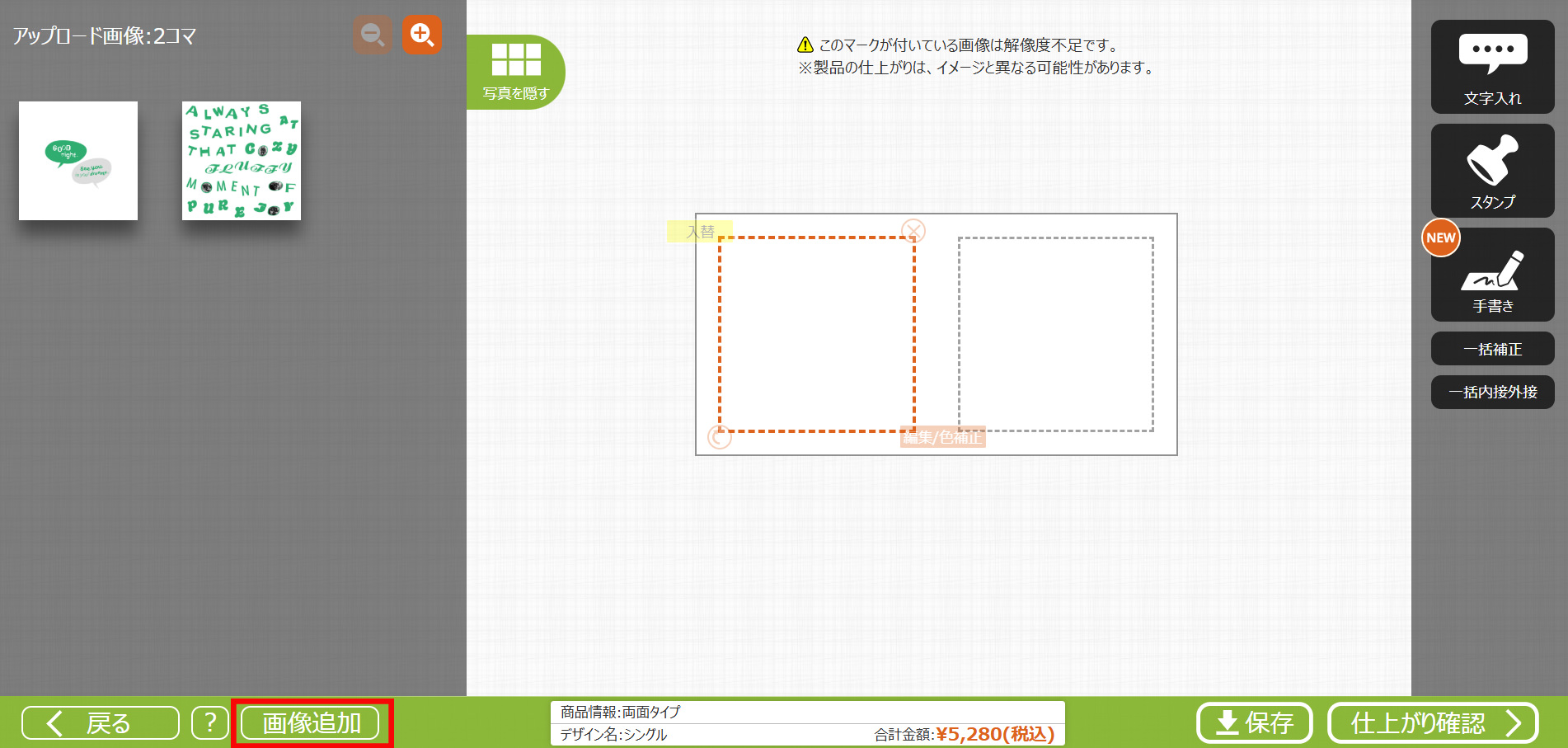1568x748 pixels.
Task: Open the 手書き handwriting tool
Action: [1492, 275]
